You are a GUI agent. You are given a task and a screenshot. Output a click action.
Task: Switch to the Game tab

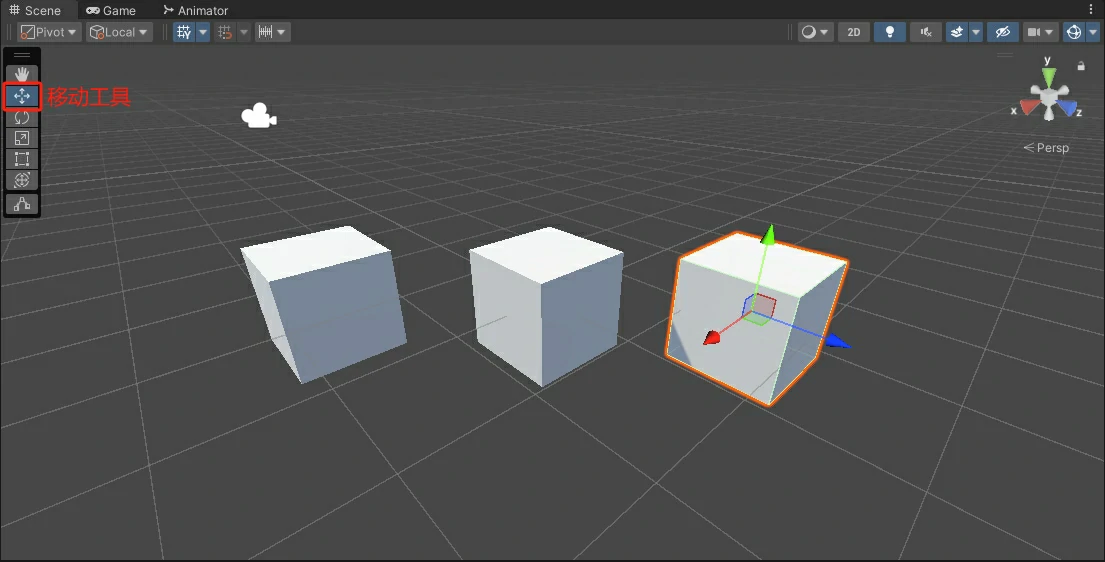(111, 10)
